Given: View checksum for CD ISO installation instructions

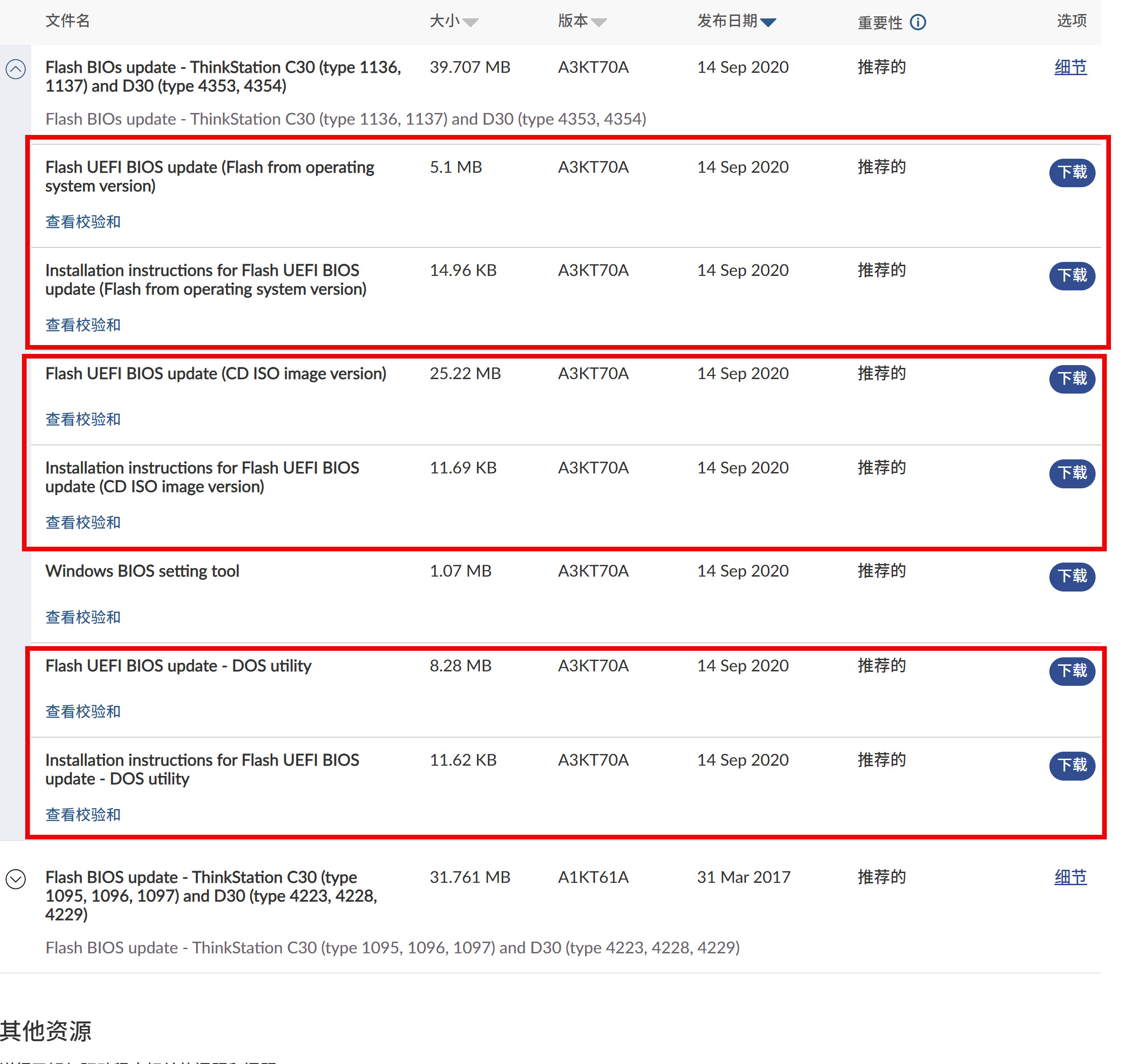Looking at the screenshot, I should [x=83, y=522].
